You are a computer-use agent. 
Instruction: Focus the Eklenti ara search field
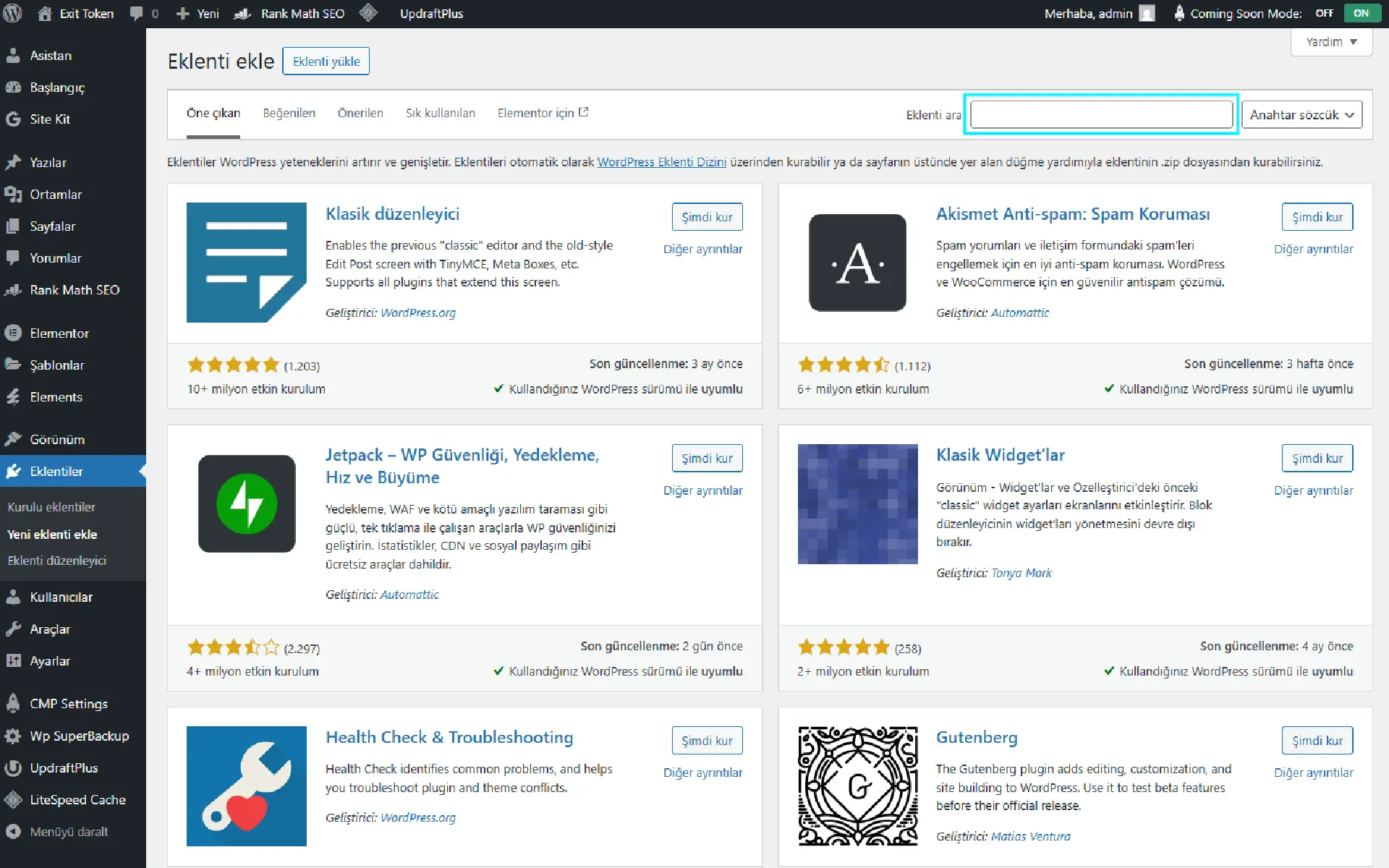coord(1101,114)
